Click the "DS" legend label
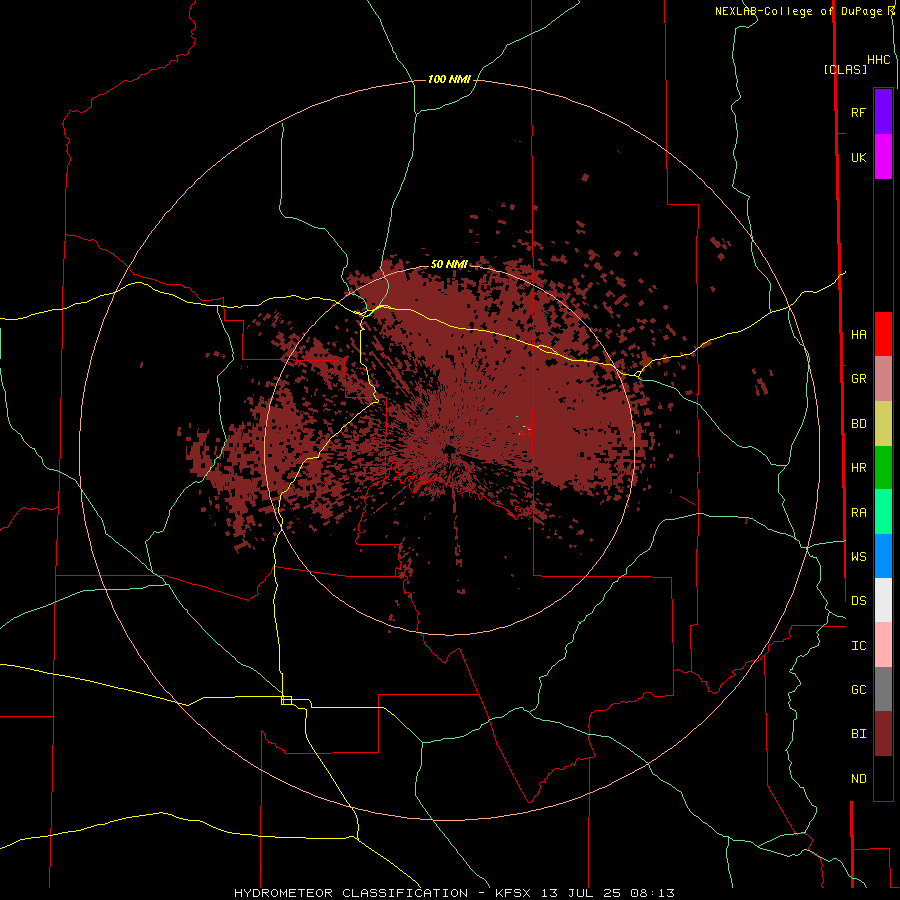The height and width of the screenshot is (900, 900). coord(859,601)
